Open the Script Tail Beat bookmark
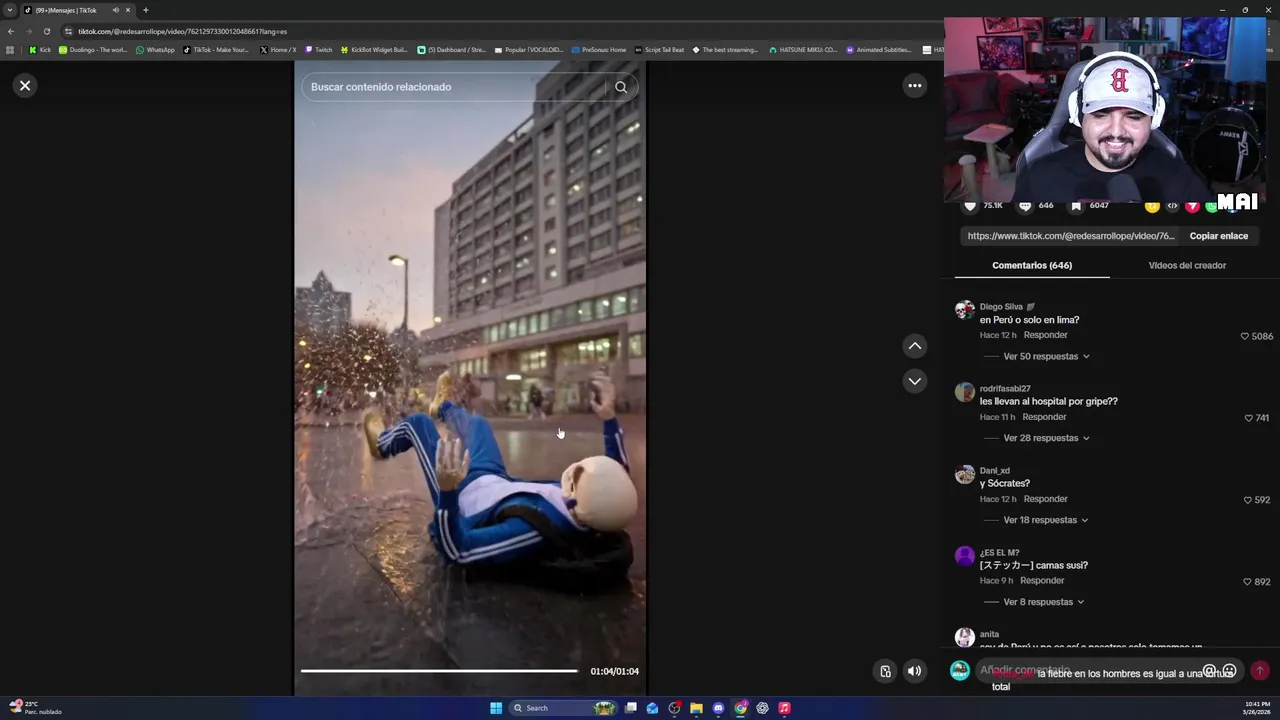 coord(660,50)
